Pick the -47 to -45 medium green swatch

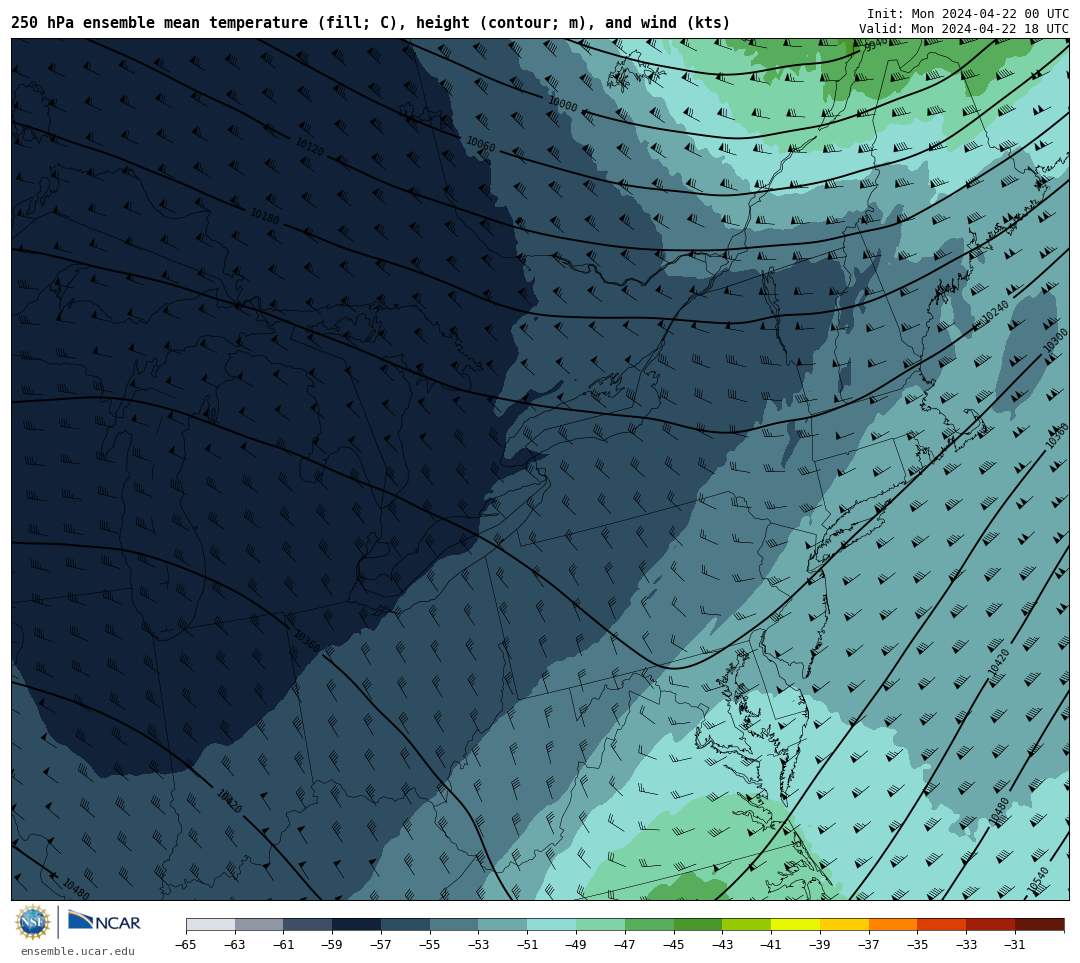pyautogui.click(x=650, y=924)
